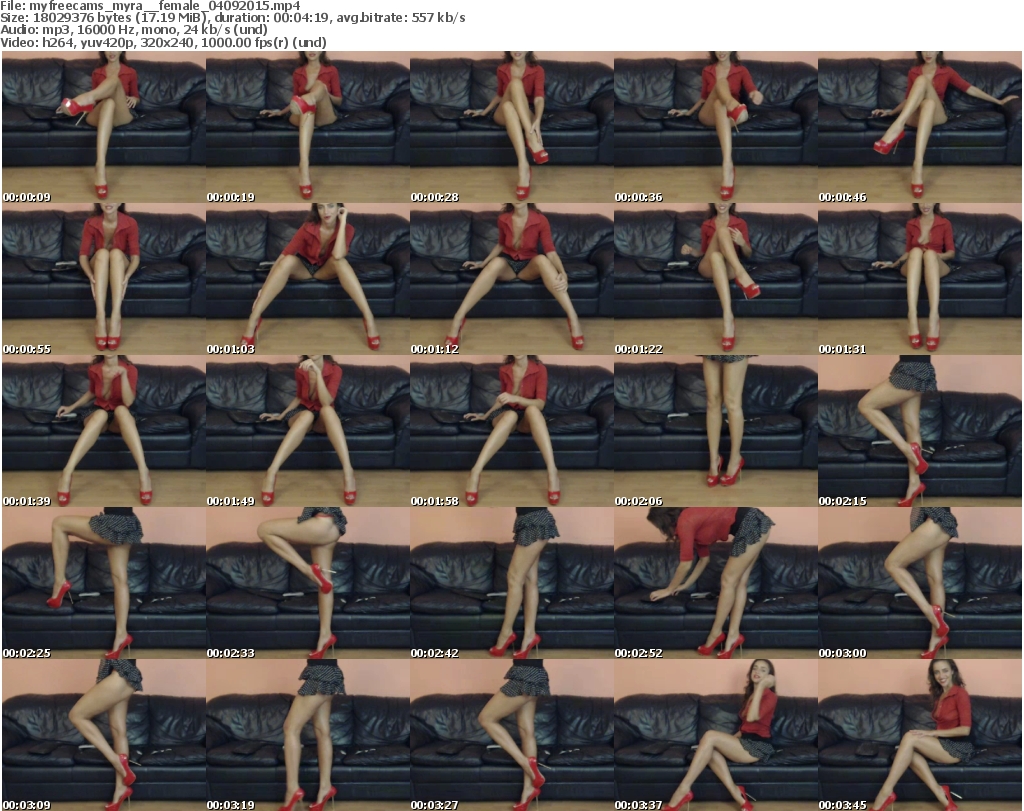This screenshot has height=811, width=1024.
Task: Select the thumbnail timestamped 00:00:46
Action: coord(920,127)
